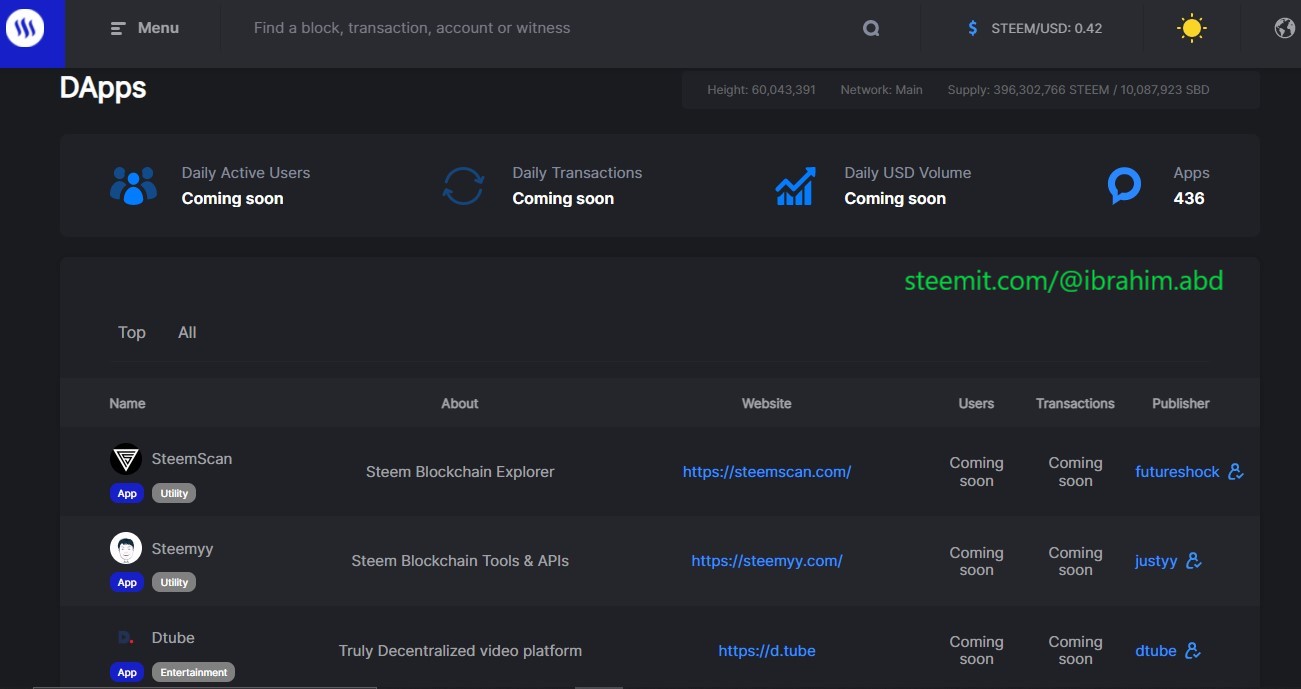The image size is (1301, 689).
Task: Click the Network: Main stat
Action: coord(882,90)
